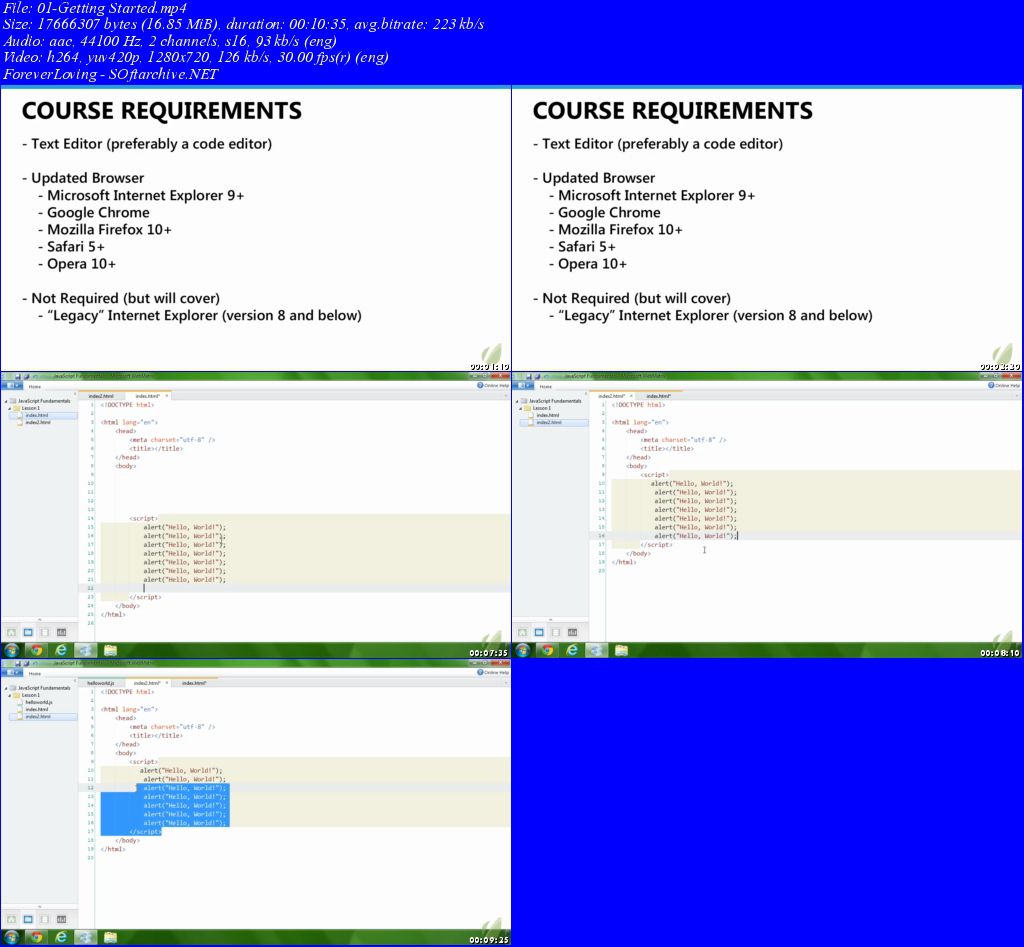Switch to Files workspace icon in 00:08:10 frame

click(x=539, y=632)
